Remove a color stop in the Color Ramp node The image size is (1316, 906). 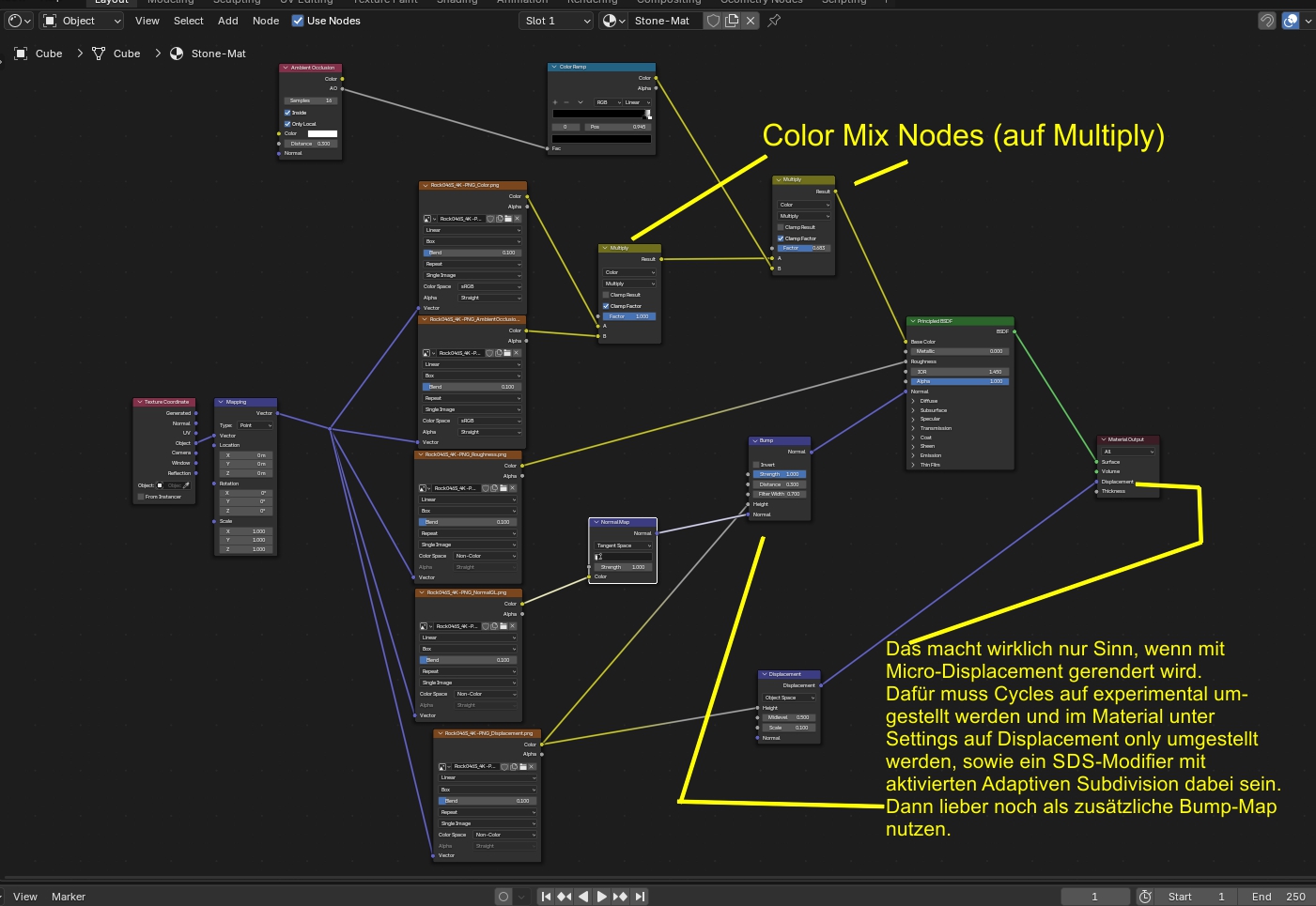pos(566,102)
